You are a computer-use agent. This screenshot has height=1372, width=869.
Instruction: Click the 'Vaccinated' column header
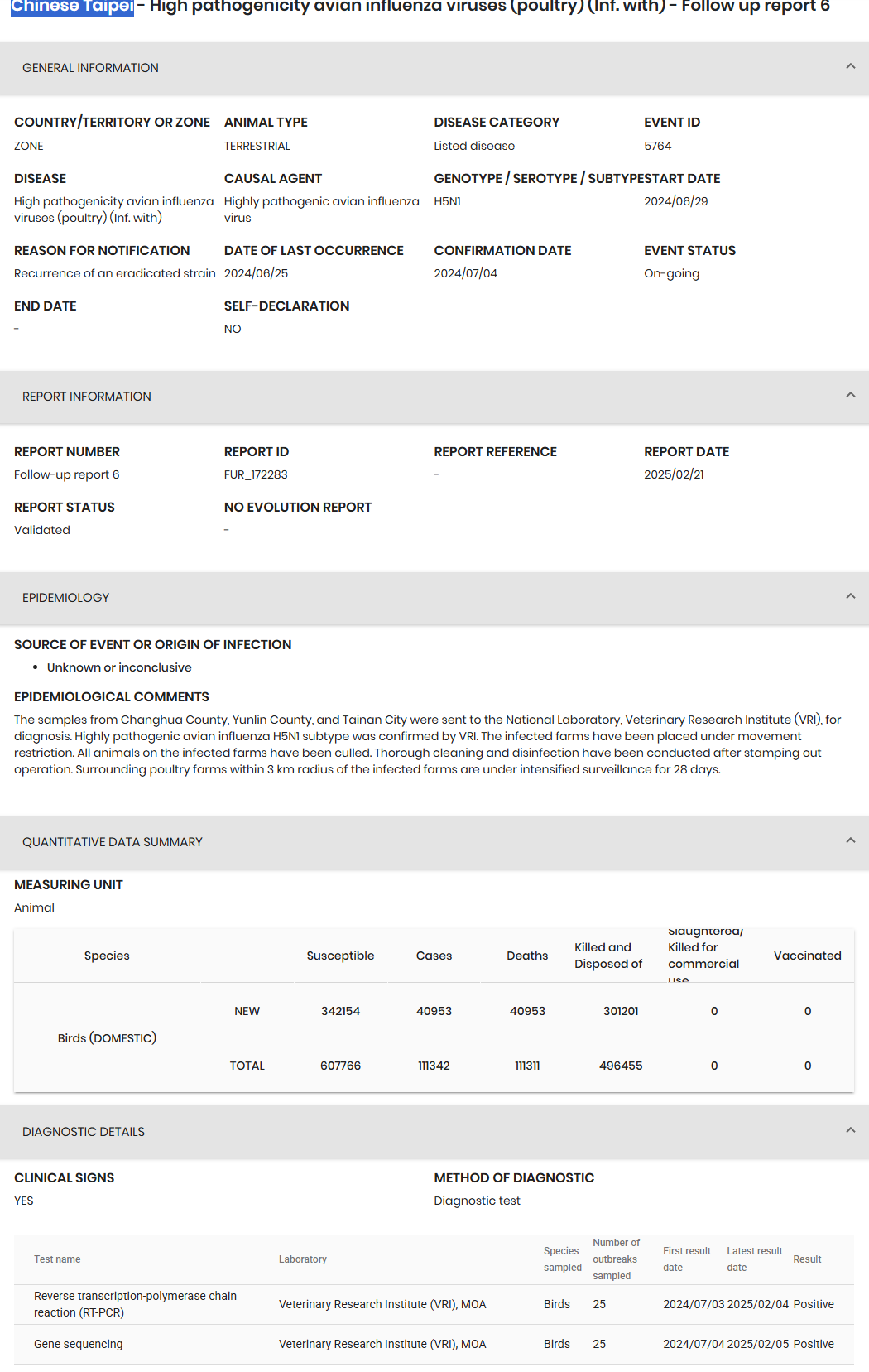pos(808,956)
